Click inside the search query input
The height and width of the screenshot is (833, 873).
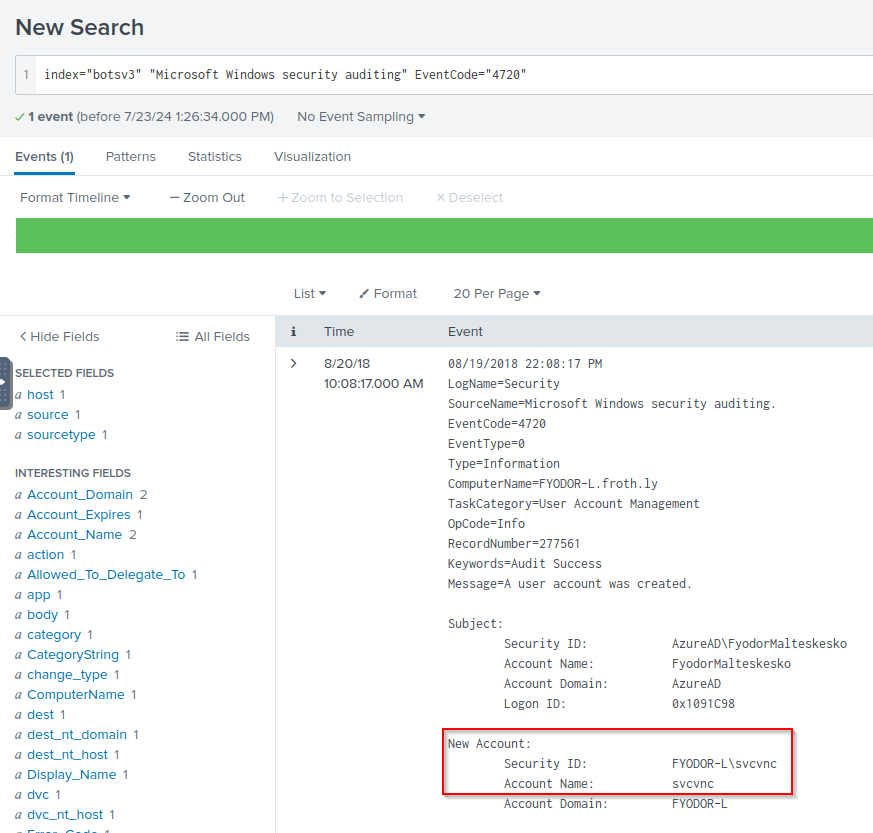[x=450, y=75]
